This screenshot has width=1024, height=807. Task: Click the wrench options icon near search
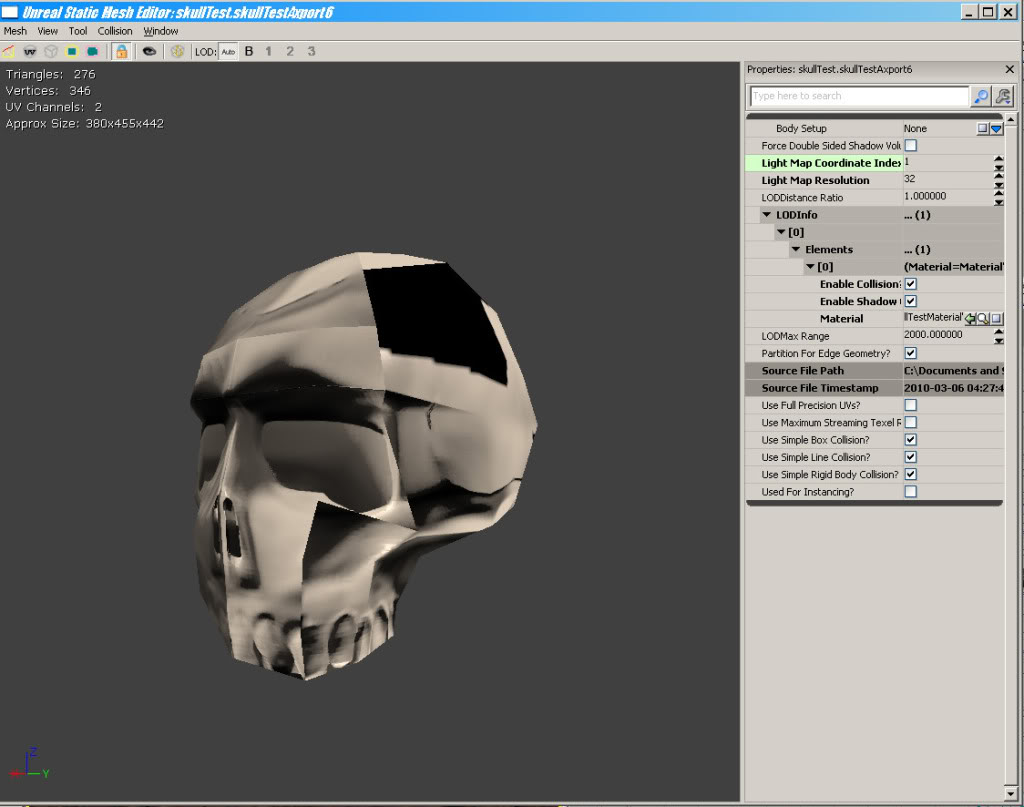[1003, 96]
